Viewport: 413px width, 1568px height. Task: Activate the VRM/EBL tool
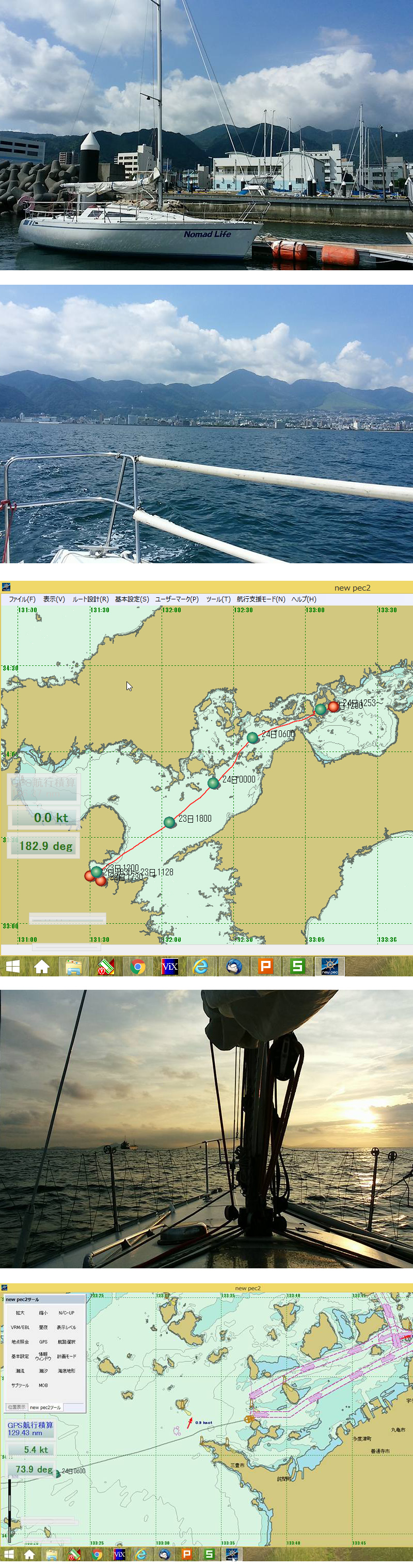point(20,1328)
